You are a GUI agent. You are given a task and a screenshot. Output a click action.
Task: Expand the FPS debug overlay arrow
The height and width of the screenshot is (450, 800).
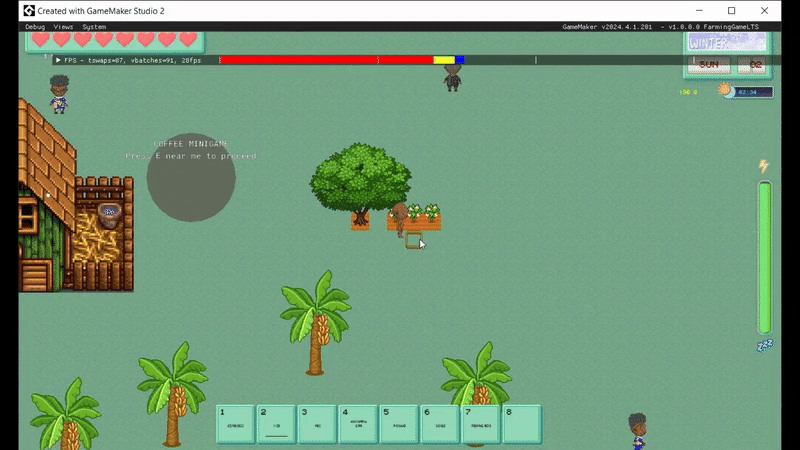58,60
